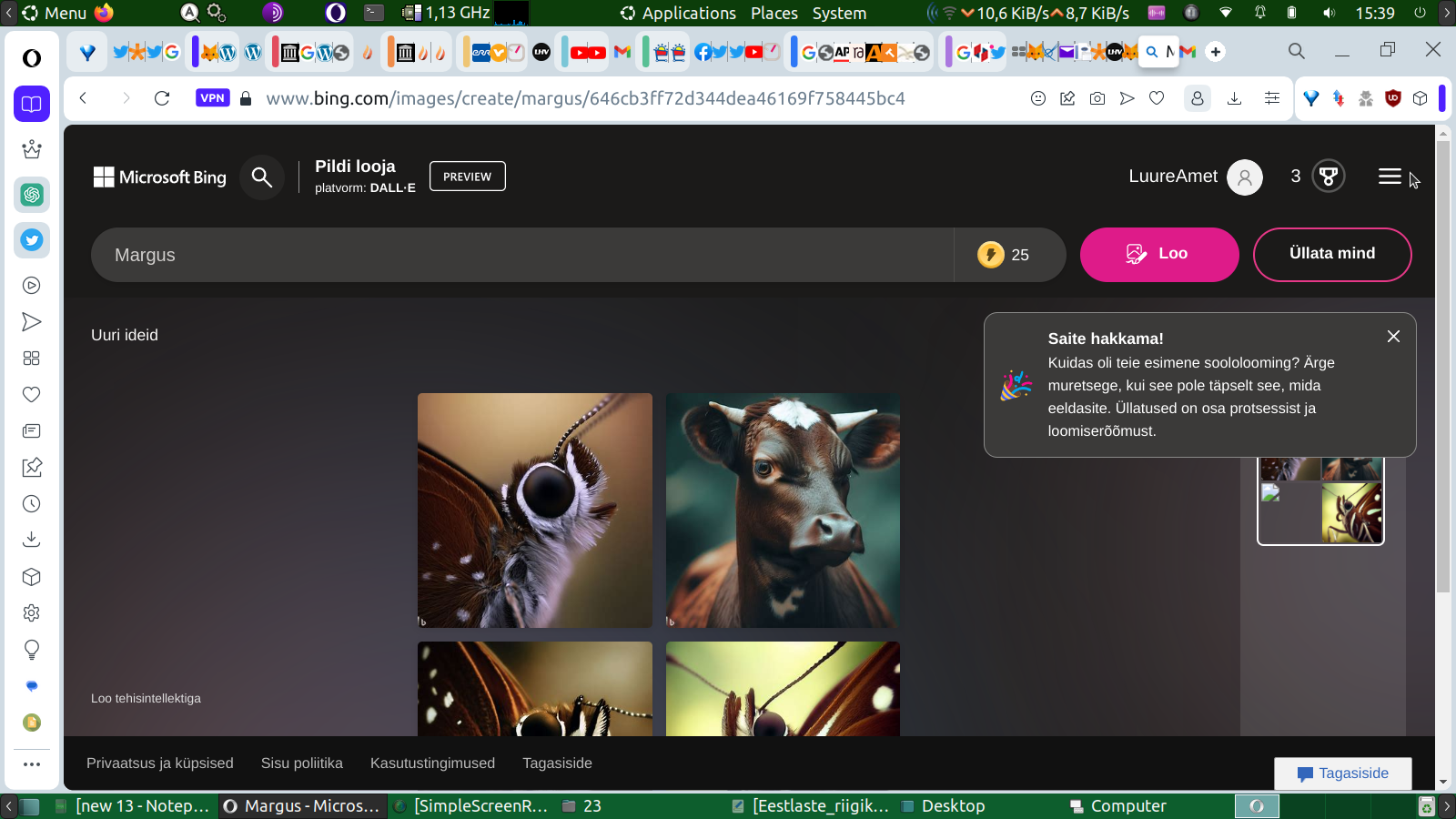Viewport: 1456px width, 819px height.
Task: Open Extensions cube icon in sidebar
Action: [32, 577]
